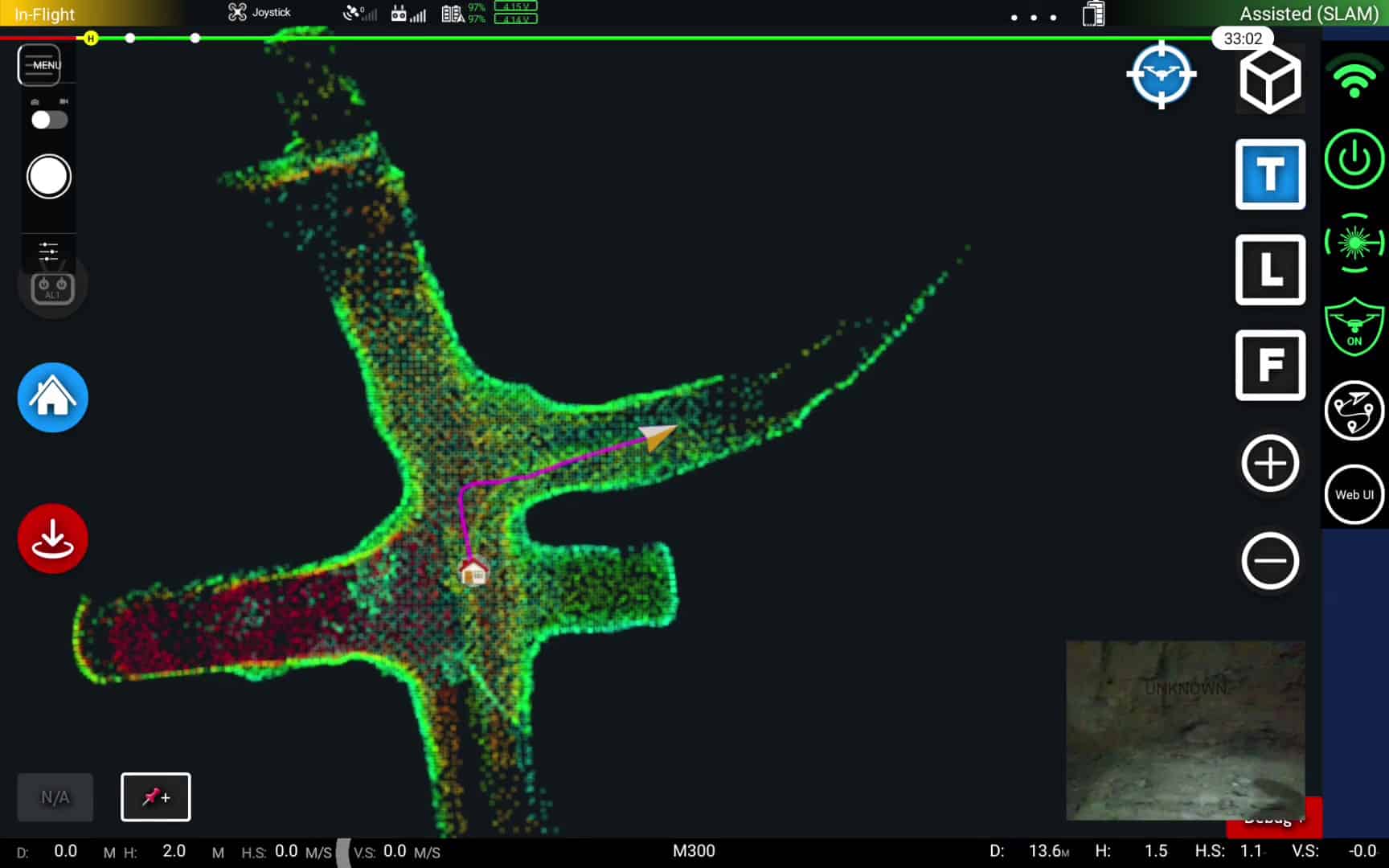Click the lidar laser status icon
1389x868 pixels.
click(1354, 244)
